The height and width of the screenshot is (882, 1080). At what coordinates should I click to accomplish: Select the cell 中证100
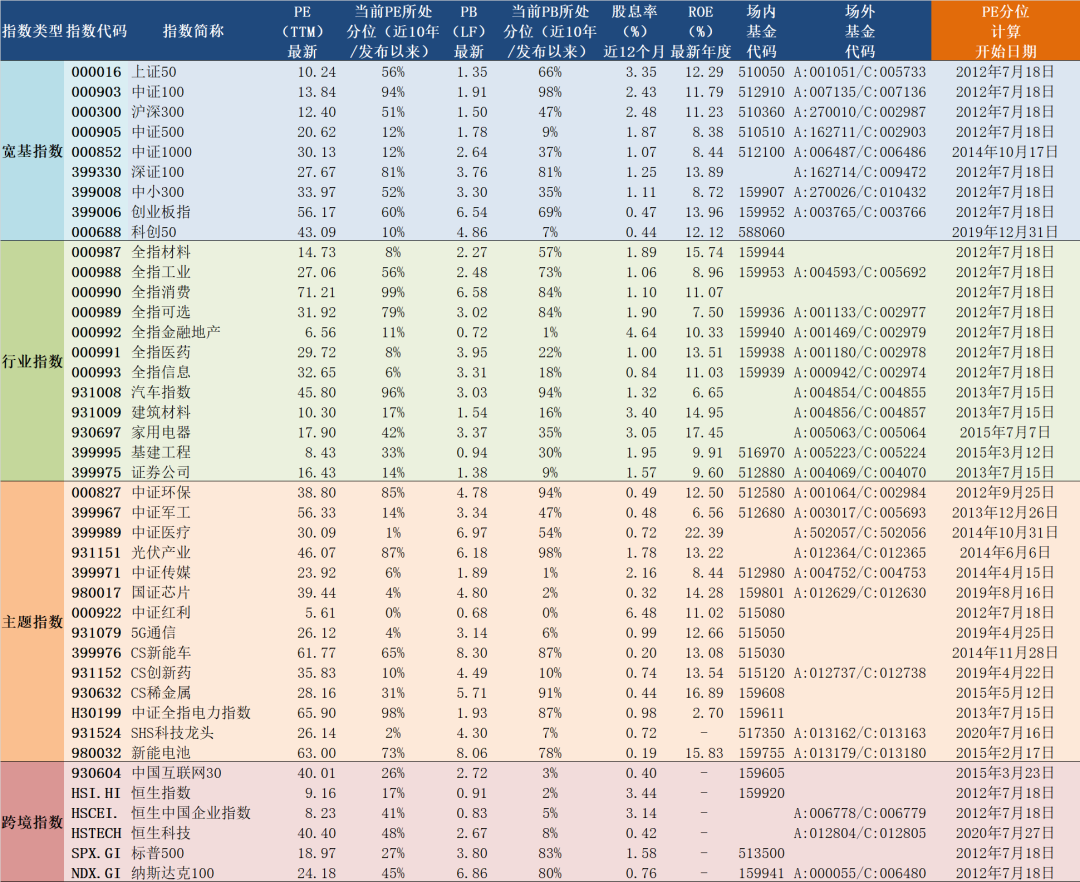[x=158, y=92]
